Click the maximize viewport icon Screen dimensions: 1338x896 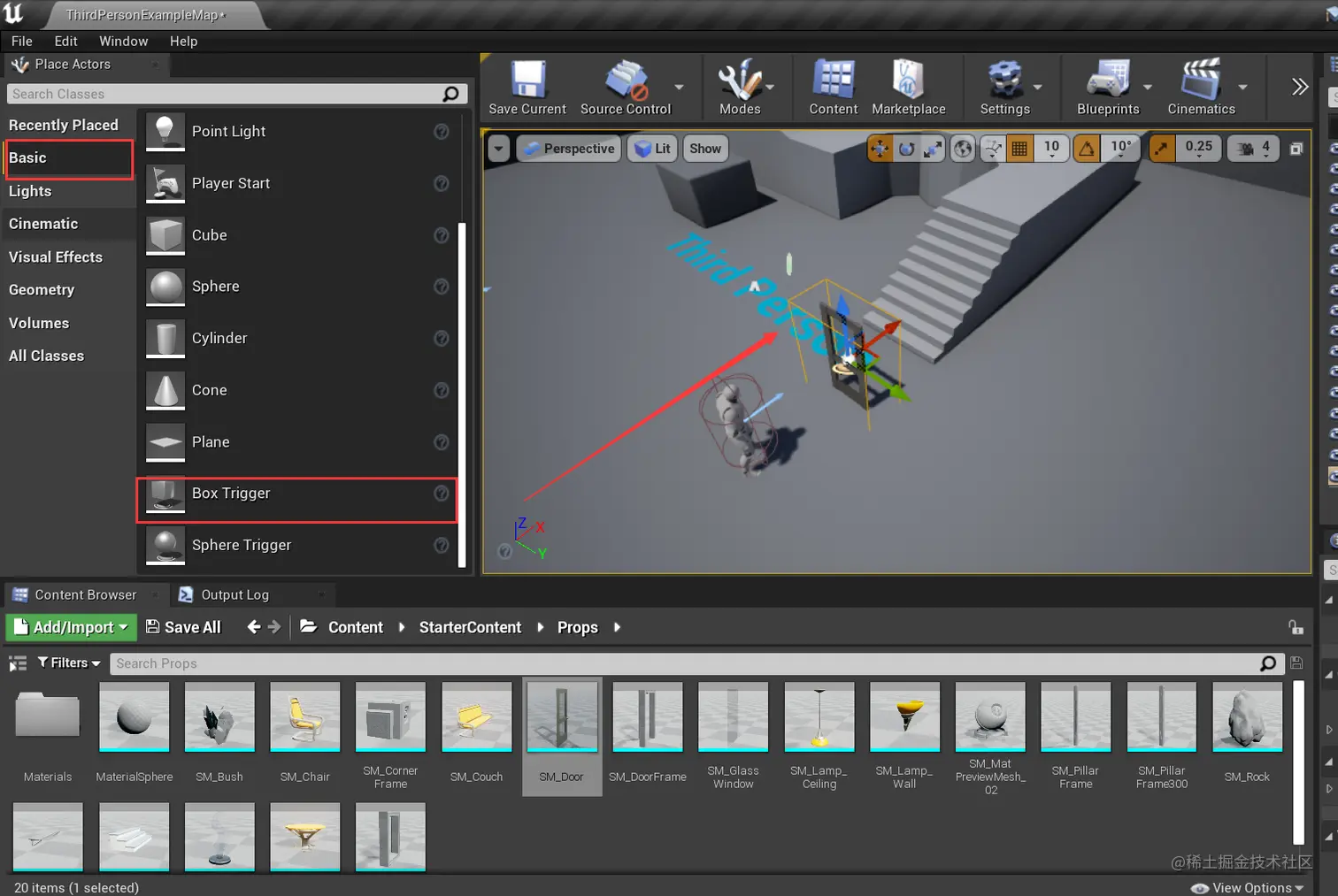[x=1296, y=149]
